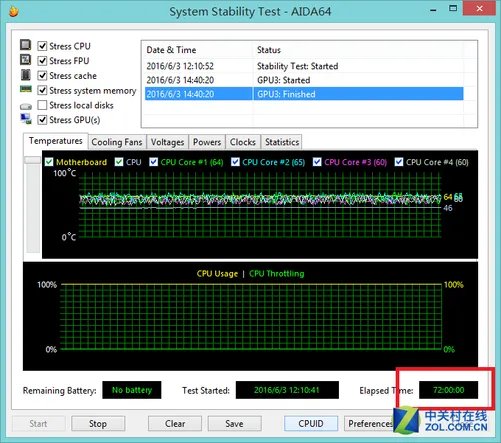501x443 pixels.
Task: Toggle the Stress GPU(s) checkbox
Action: click(42, 120)
